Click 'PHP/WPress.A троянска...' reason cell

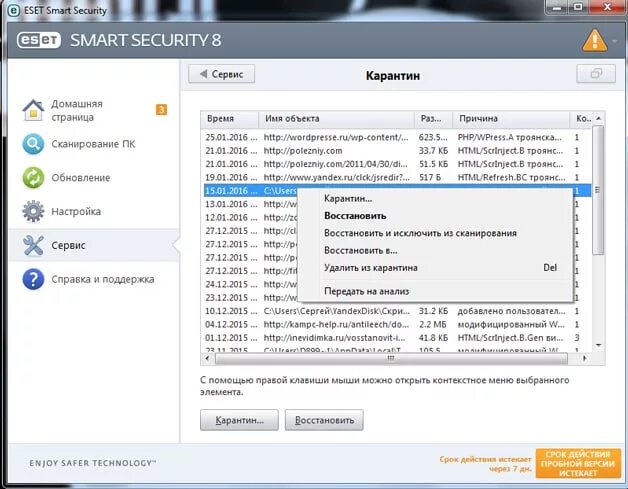[509, 137]
